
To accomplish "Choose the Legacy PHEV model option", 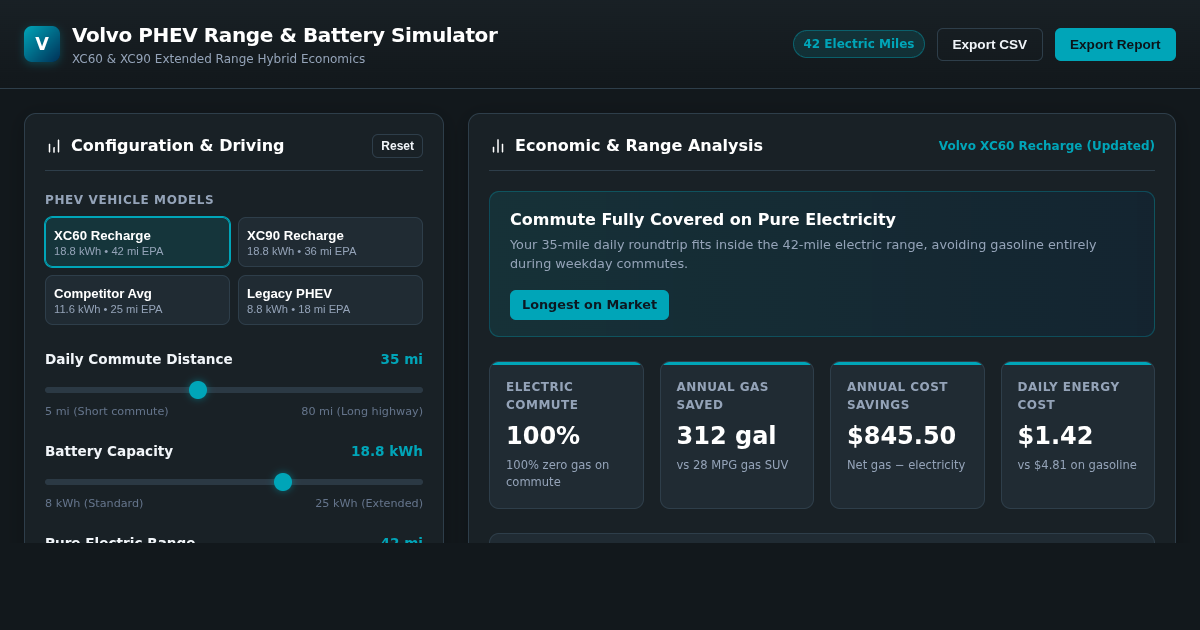I will (330, 300).
